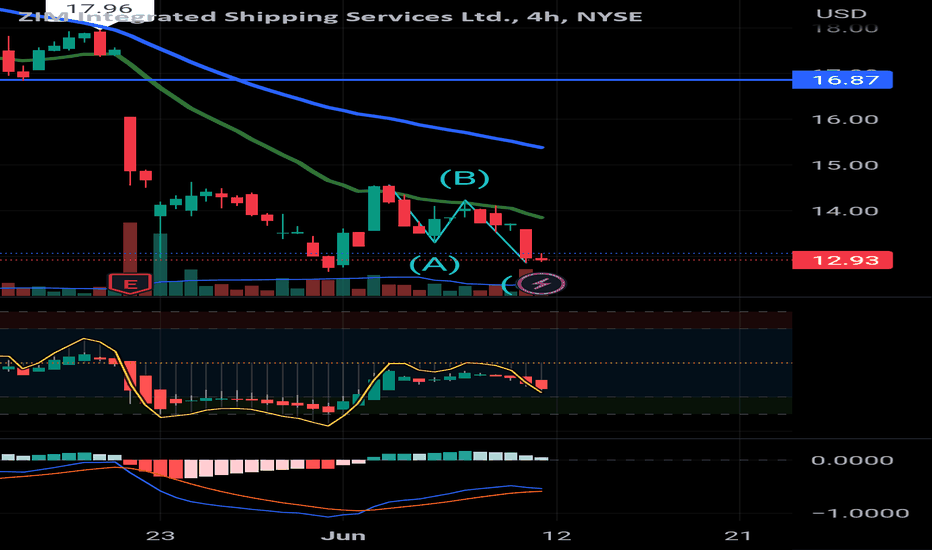Click the earnings 'E' marker icon
932x550 pixels.
130,284
